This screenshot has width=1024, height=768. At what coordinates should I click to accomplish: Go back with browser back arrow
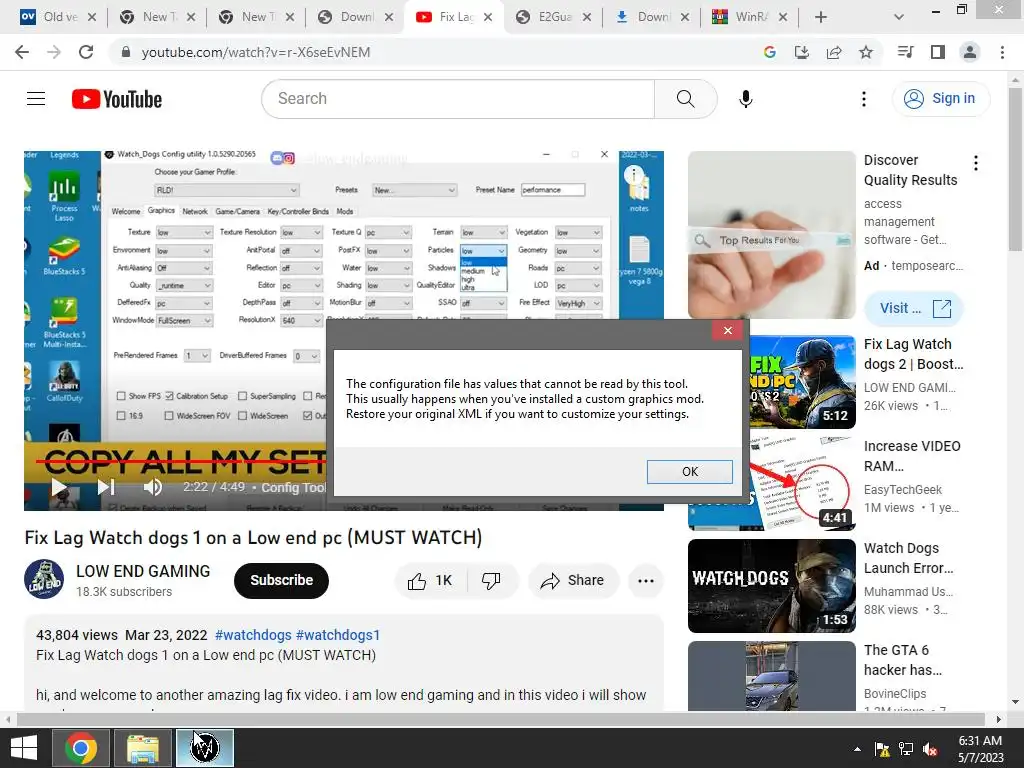pos(22,52)
